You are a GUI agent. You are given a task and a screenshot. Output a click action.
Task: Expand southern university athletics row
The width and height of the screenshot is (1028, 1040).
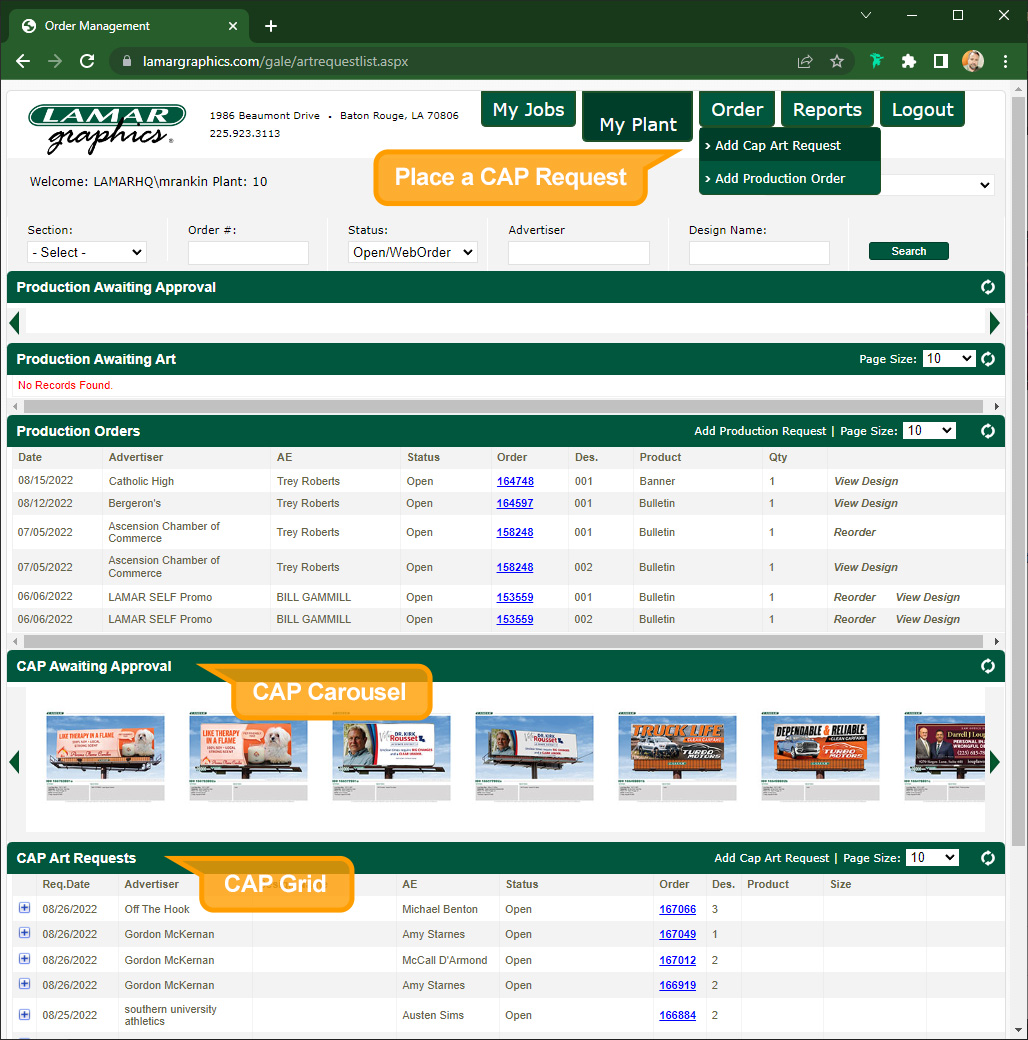25,1015
